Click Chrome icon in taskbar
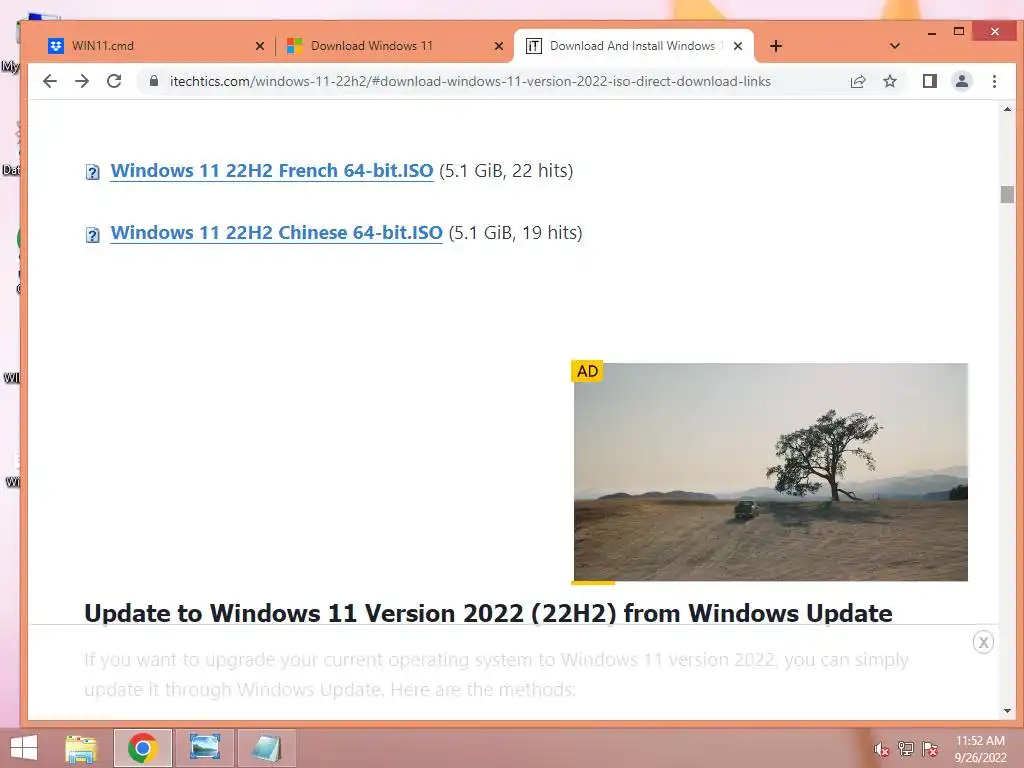 click(142, 748)
